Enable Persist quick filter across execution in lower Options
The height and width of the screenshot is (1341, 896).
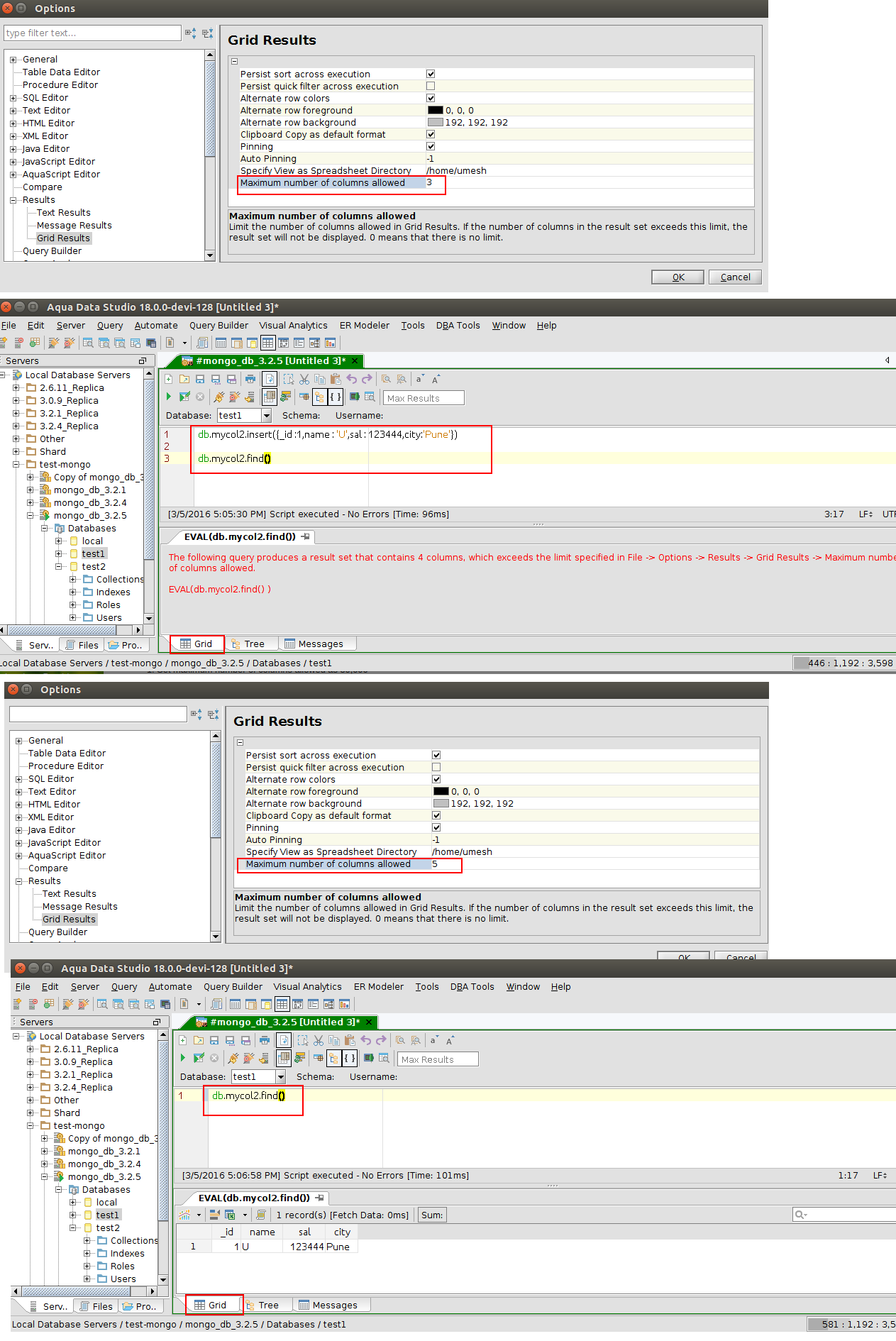pos(436,768)
